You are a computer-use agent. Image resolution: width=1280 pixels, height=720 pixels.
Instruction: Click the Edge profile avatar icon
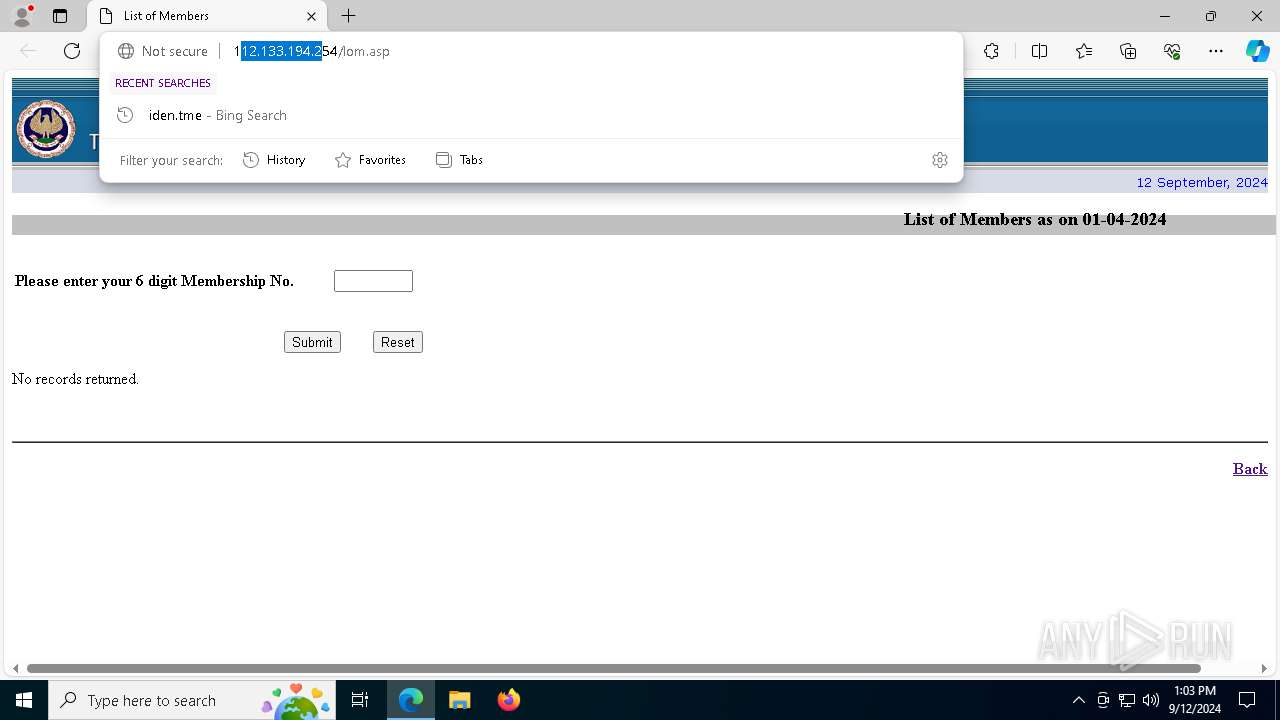tap(22, 16)
